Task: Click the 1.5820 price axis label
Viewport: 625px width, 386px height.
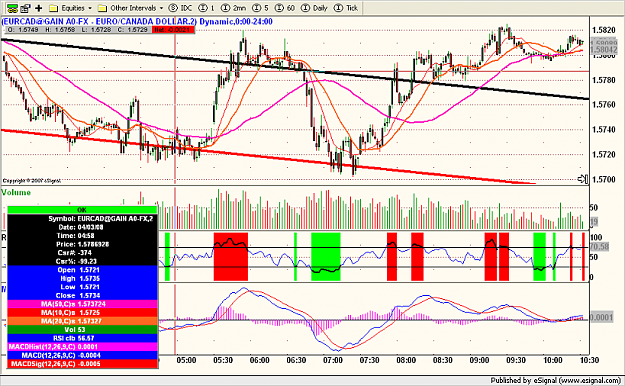Action: pos(604,30)
